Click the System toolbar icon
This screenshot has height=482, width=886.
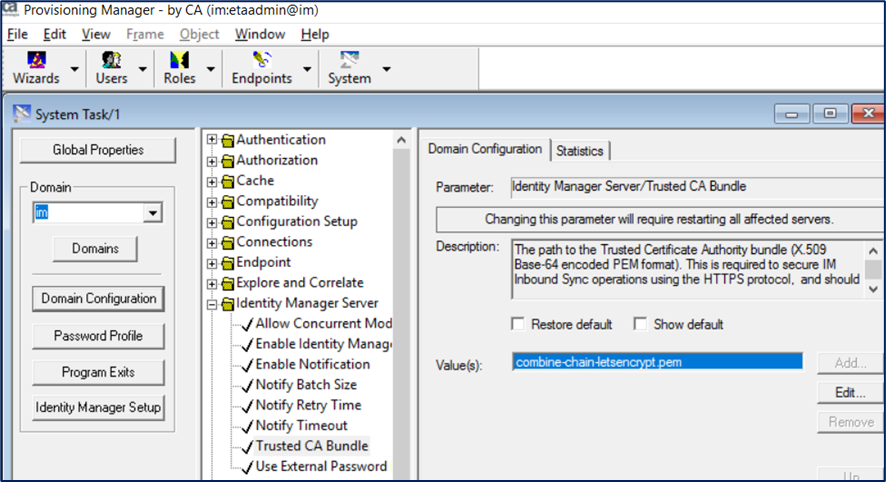point(349,61)
